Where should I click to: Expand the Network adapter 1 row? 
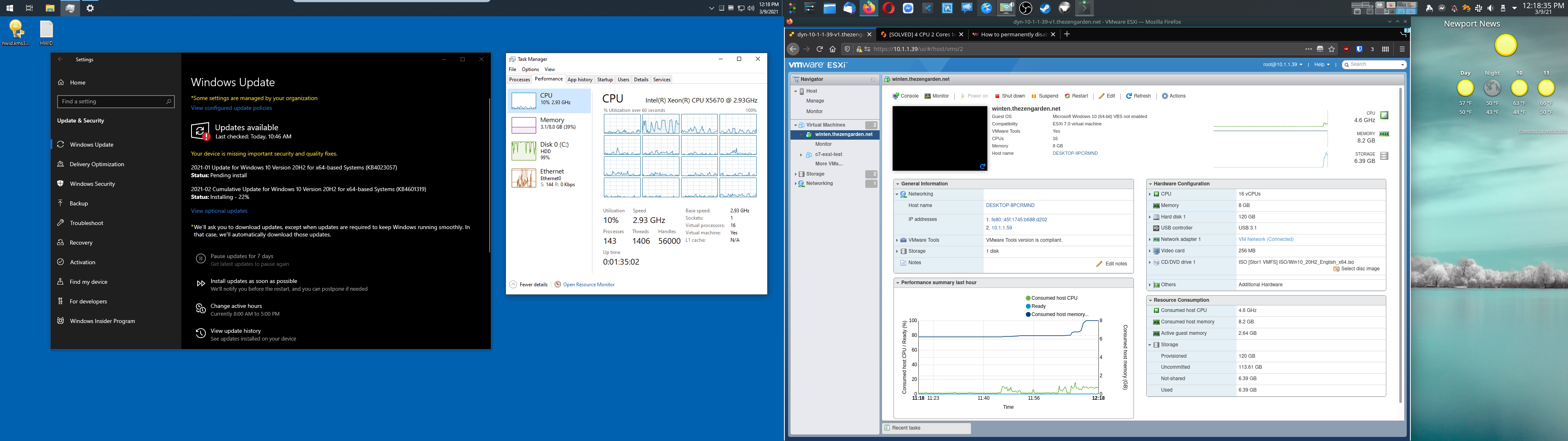[1150, 239]
